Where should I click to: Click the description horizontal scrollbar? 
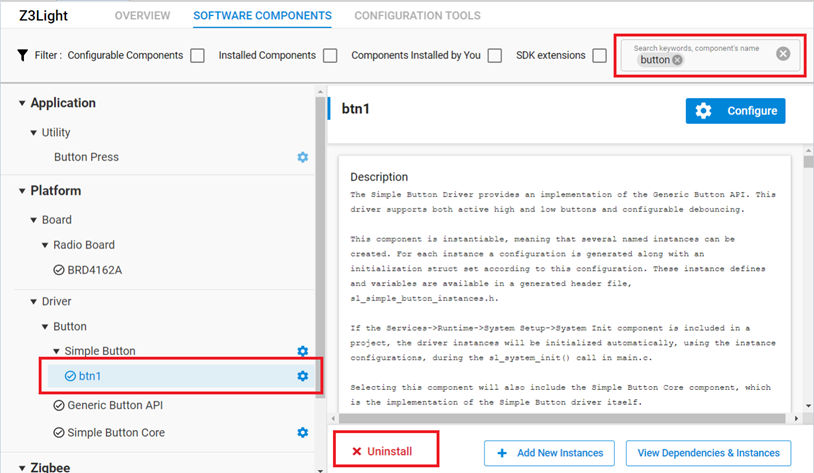click(562, 418)
